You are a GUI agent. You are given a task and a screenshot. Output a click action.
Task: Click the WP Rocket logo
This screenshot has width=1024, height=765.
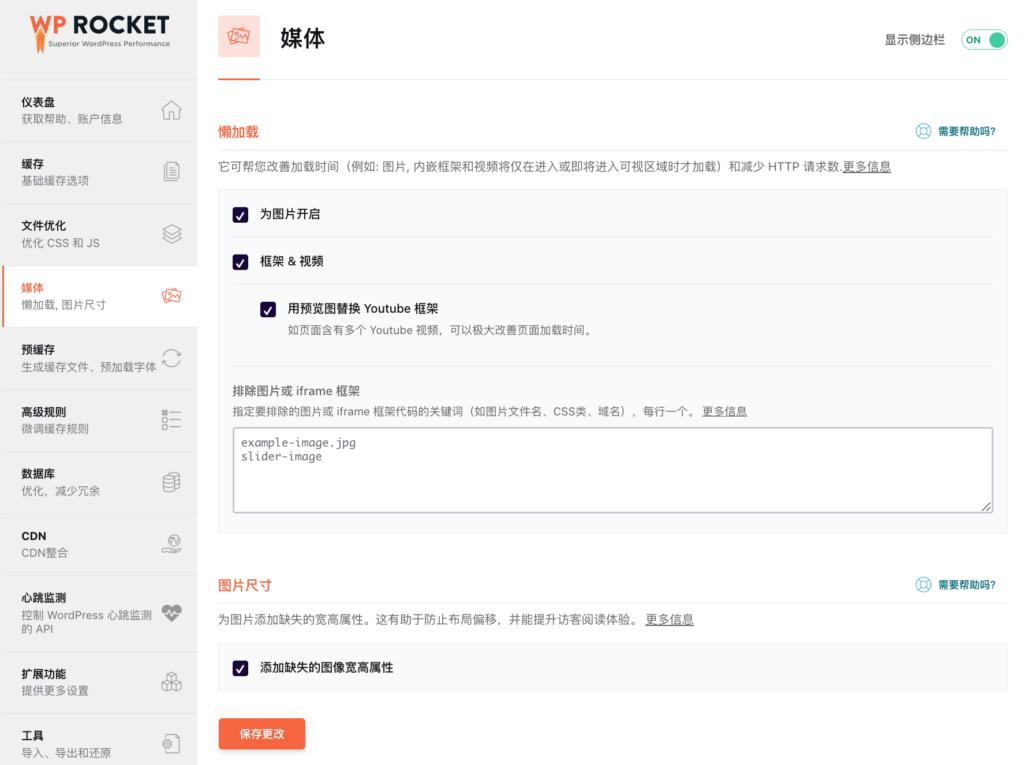(x=98, y=30)
